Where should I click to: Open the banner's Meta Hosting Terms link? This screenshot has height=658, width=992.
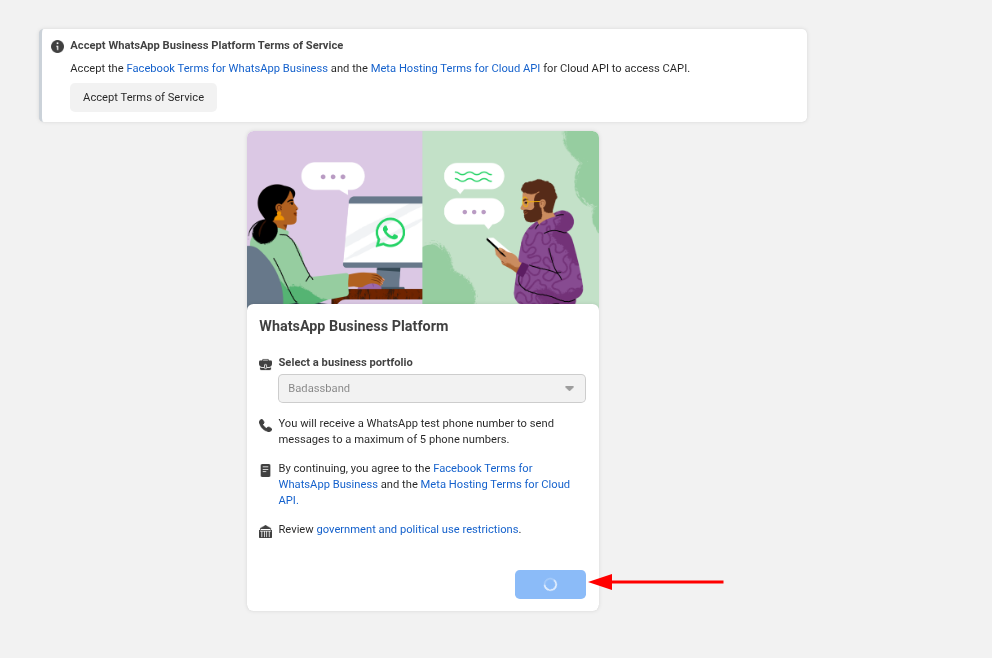(455, 68)
